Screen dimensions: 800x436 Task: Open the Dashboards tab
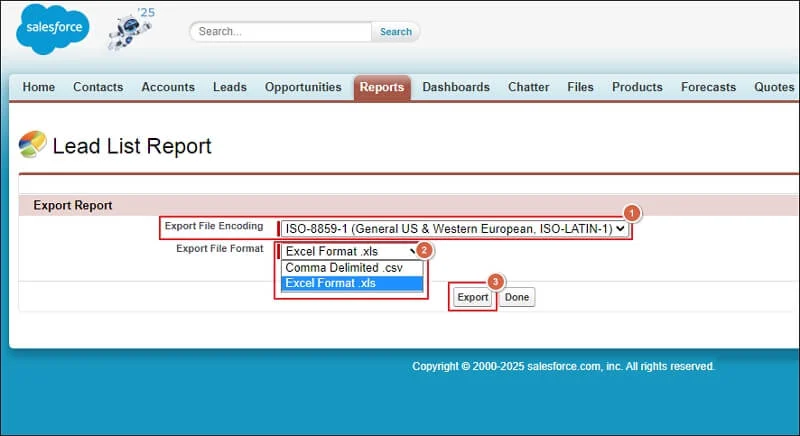click(x=456, y=87)
